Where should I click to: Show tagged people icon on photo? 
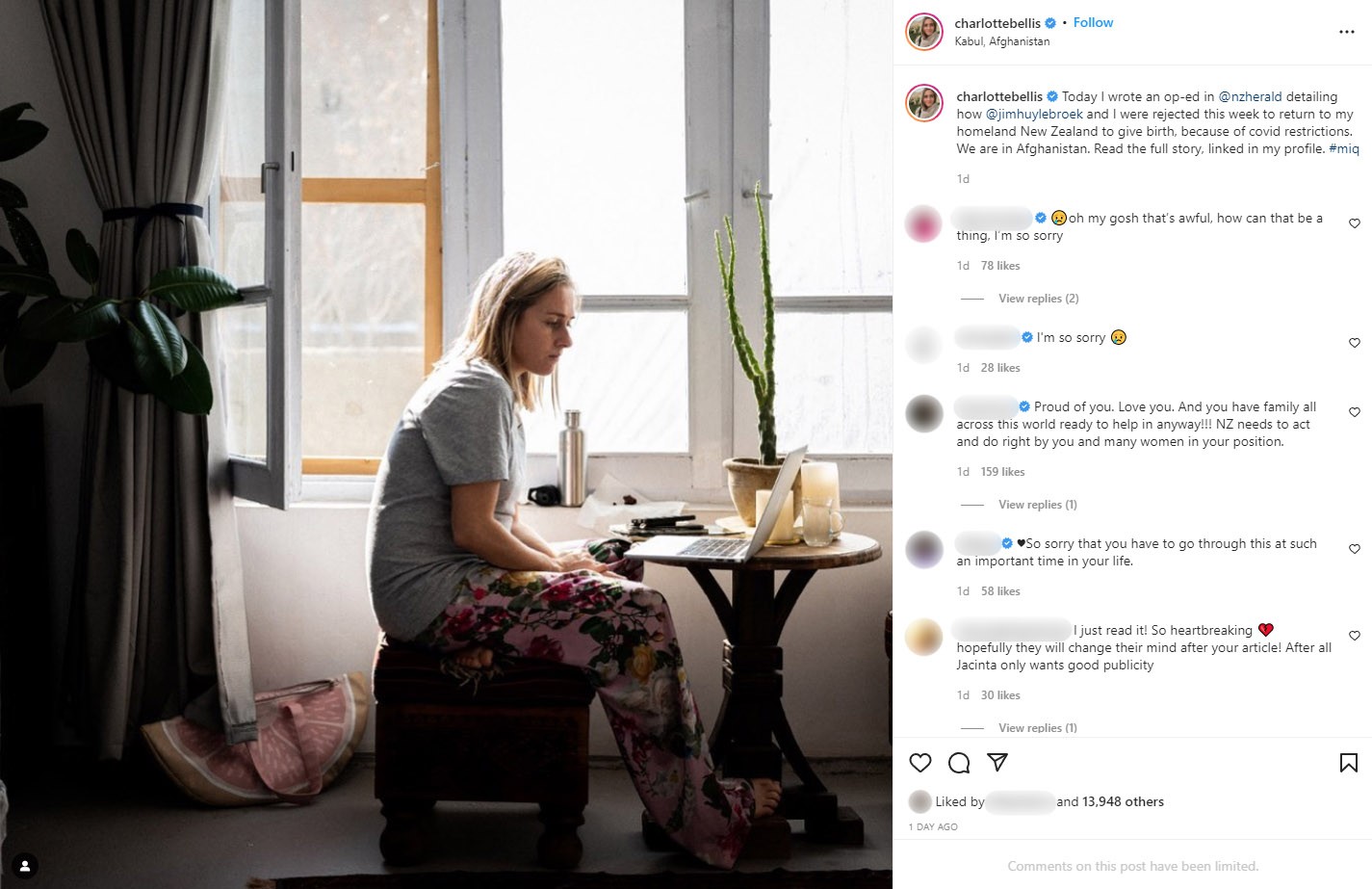pos(25,866)
